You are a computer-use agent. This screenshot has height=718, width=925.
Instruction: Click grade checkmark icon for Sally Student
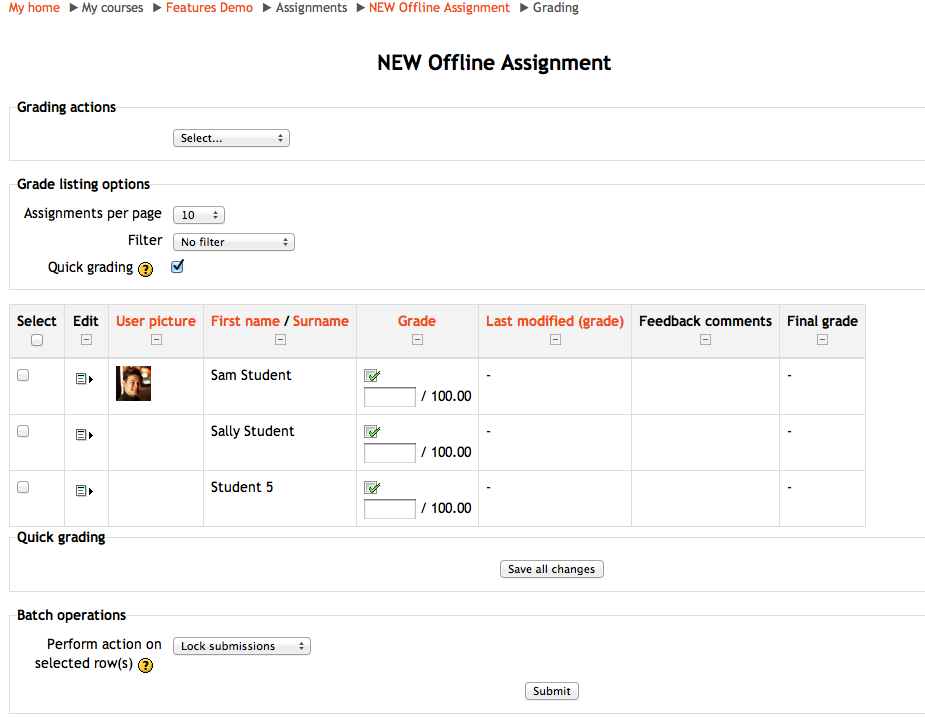tap(372, 431)
